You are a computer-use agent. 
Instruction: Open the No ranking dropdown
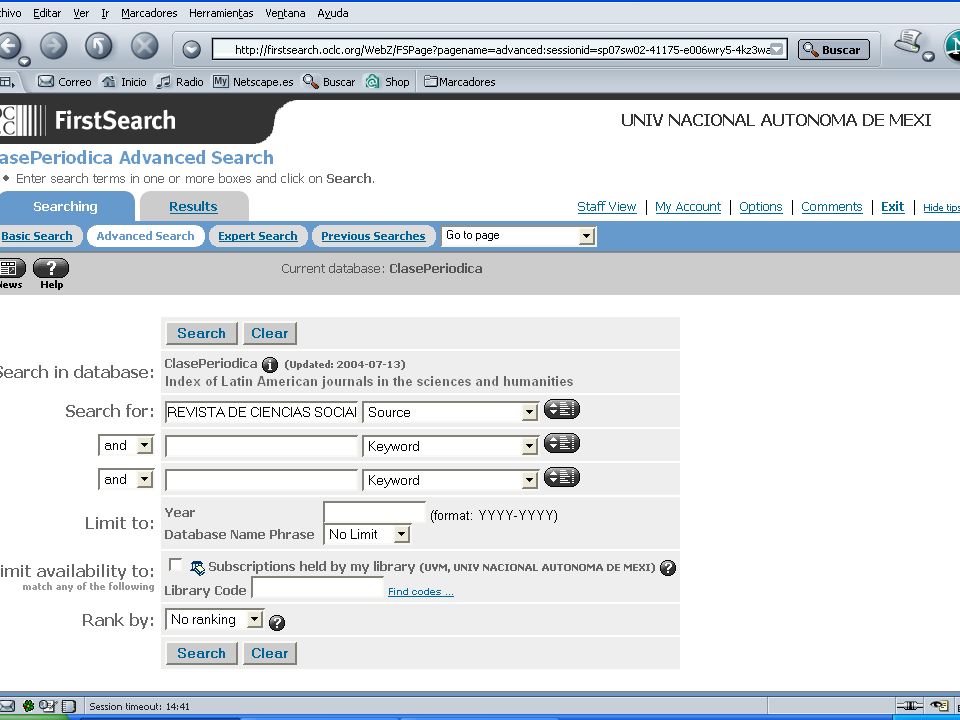click(214, 620)
